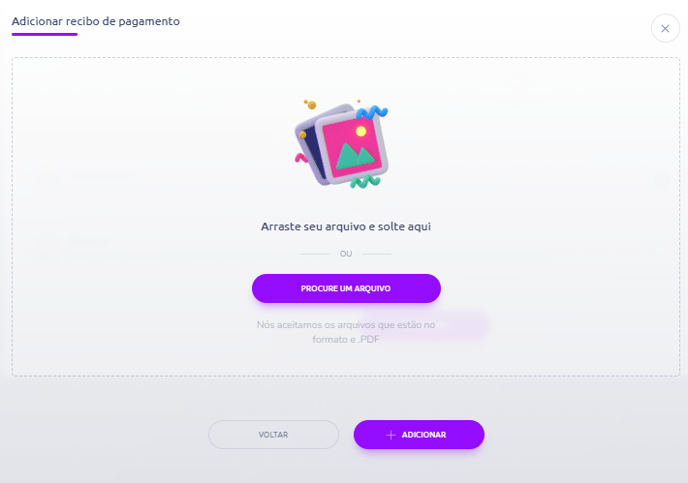The image size is (688, 483).
Task: Go back using the VOLTAR button
Action: [x=273, y=435]
